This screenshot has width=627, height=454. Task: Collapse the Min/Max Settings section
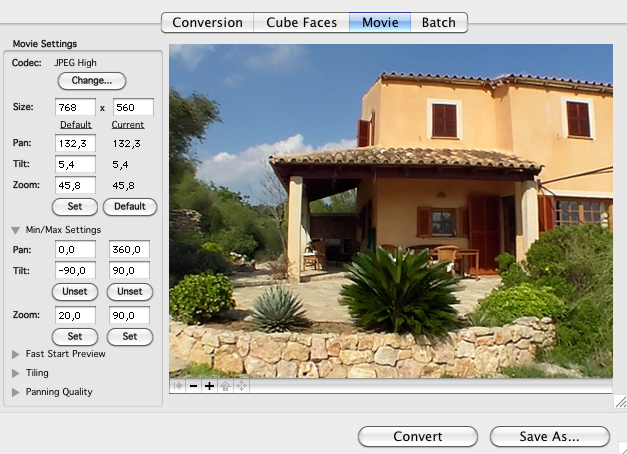pos(16,230)
